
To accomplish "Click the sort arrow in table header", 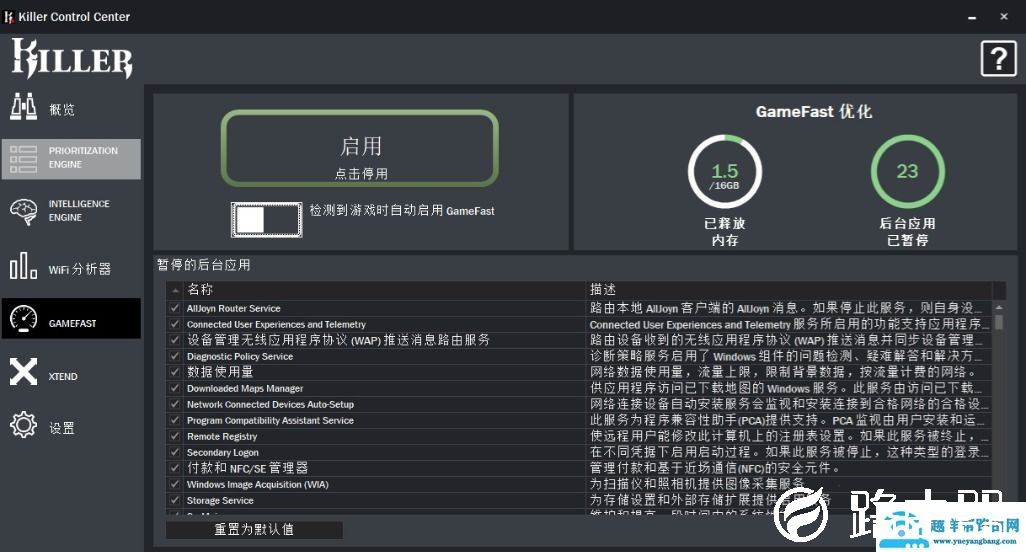I will tap(175, 290).
